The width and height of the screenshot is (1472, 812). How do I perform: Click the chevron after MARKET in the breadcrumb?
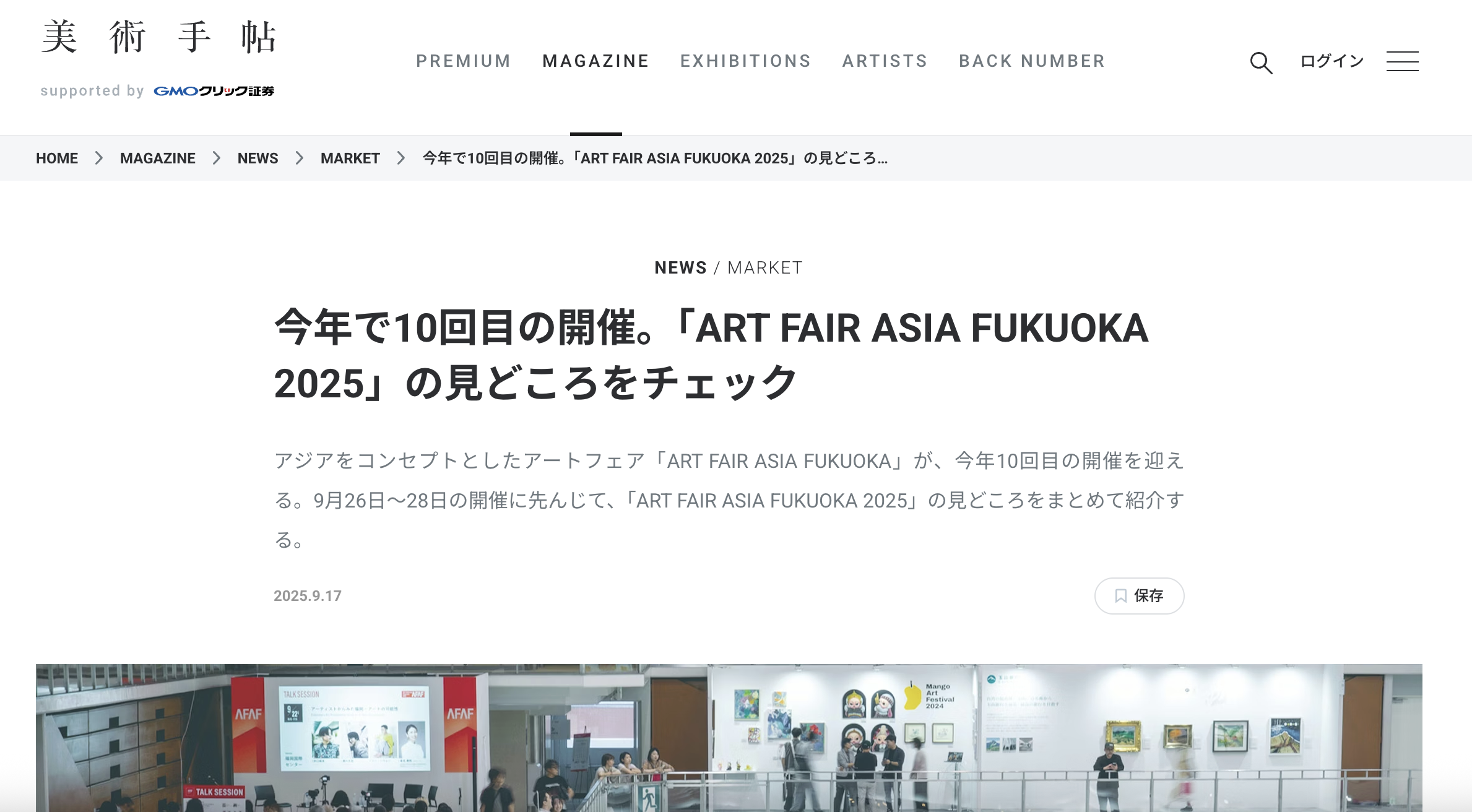[x=401, y=158]
